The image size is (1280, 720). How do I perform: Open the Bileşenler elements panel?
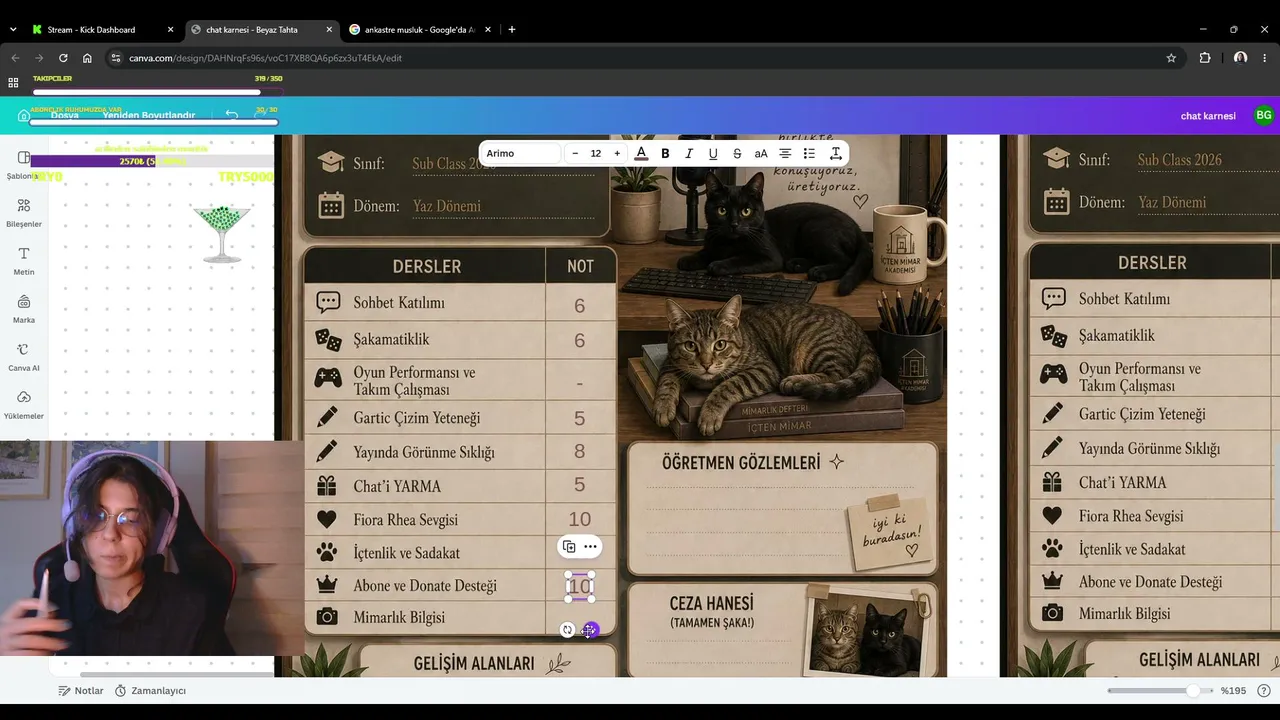(24, 213)
